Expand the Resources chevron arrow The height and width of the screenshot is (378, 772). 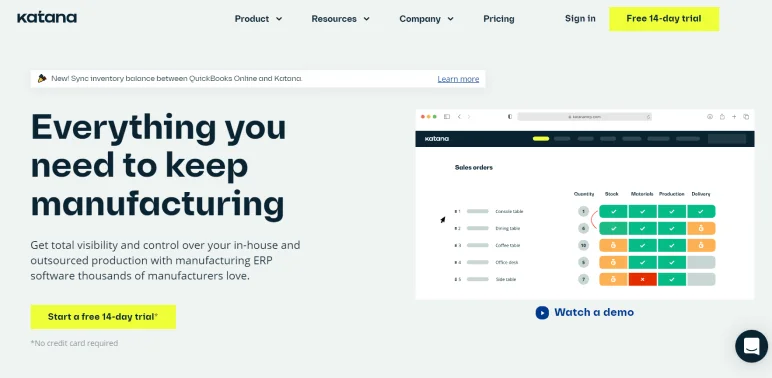[x=366, y=19]
